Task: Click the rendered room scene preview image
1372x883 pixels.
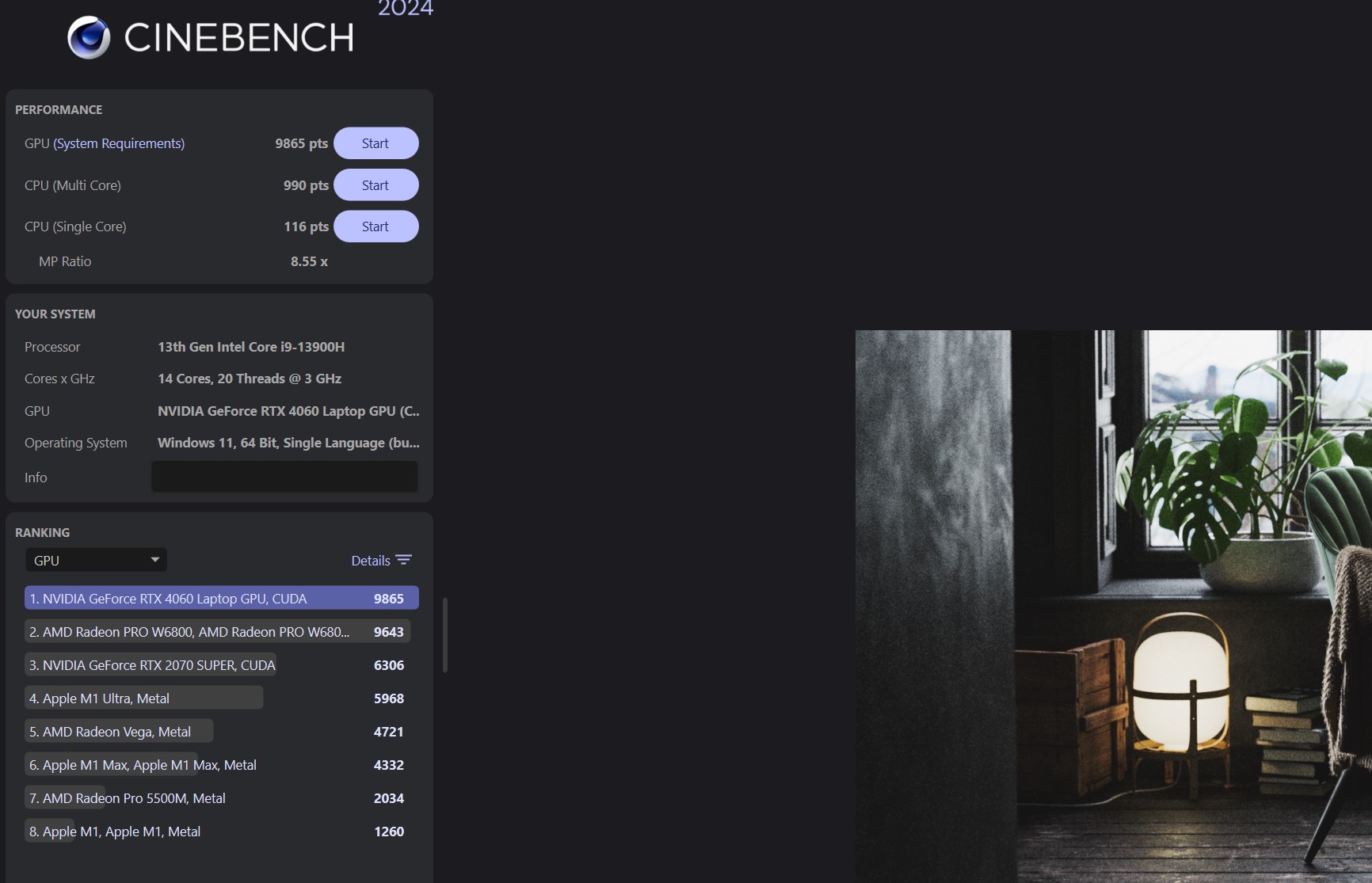Action: [x=1113, y=606]
